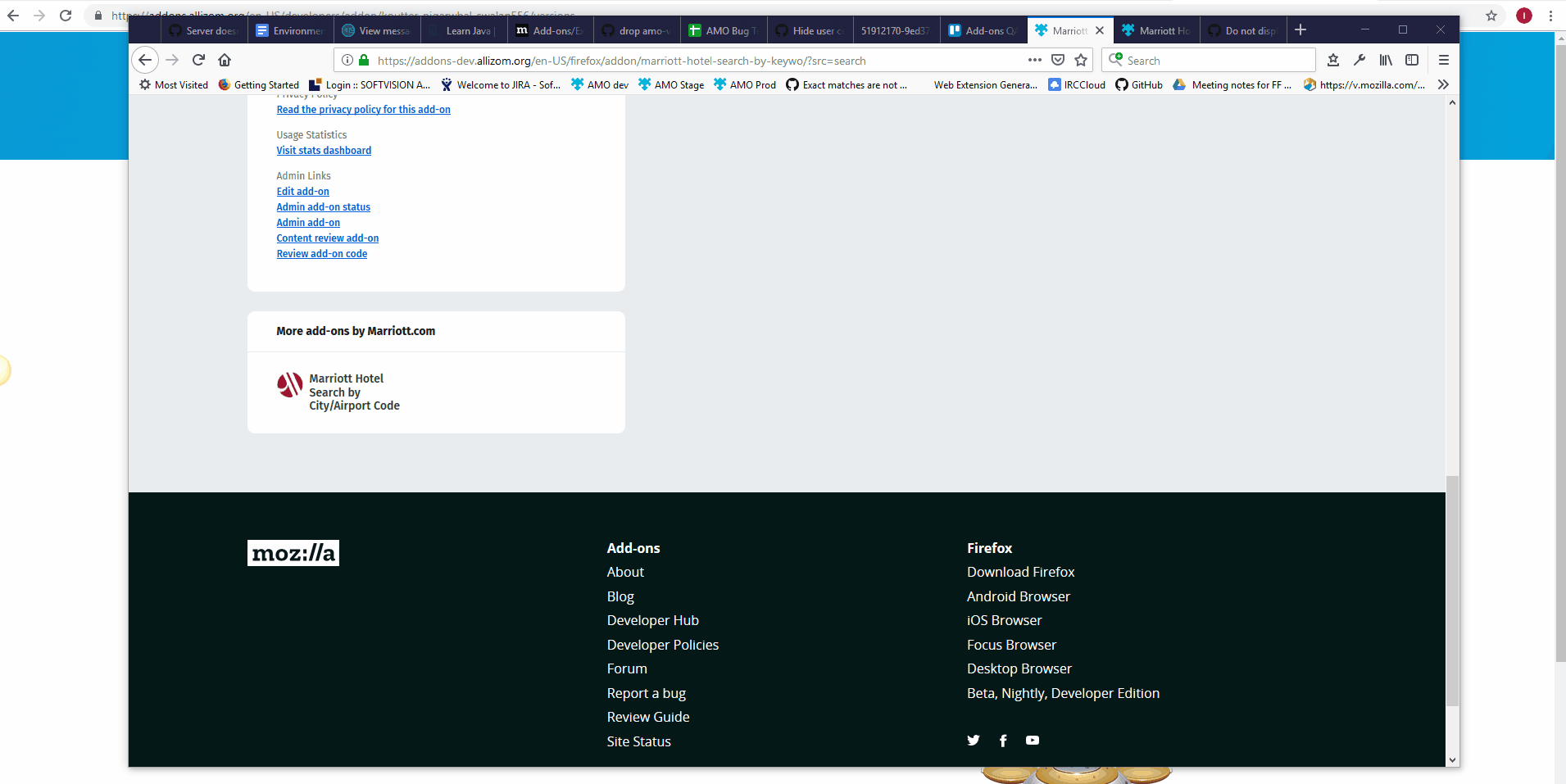Click the Twitter icon in footer
The width and height of the screenshot is (1566, 784).
pos(974,741)
